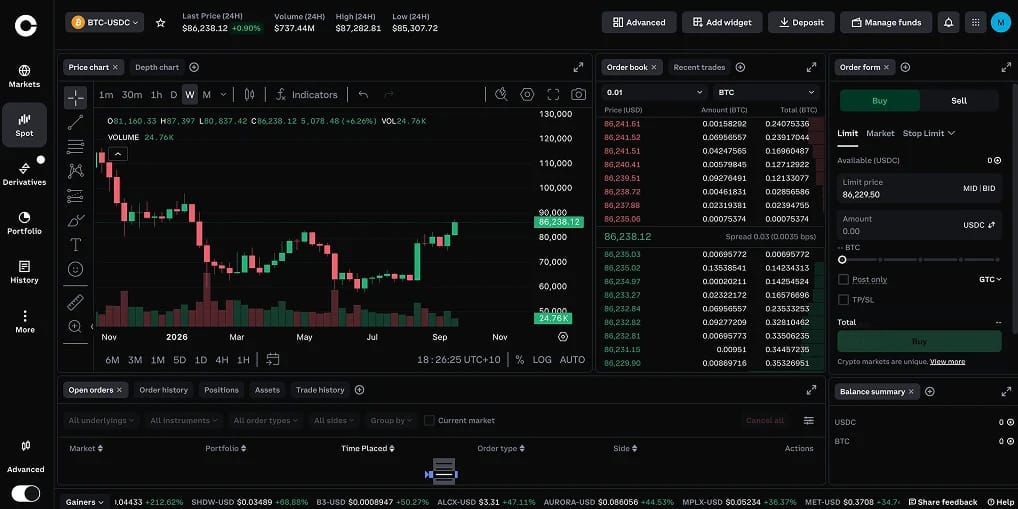The width and height of the screenshot is (1018, 509).
Task: Open the All underlyings filter
Action: [x=101, y=421]
